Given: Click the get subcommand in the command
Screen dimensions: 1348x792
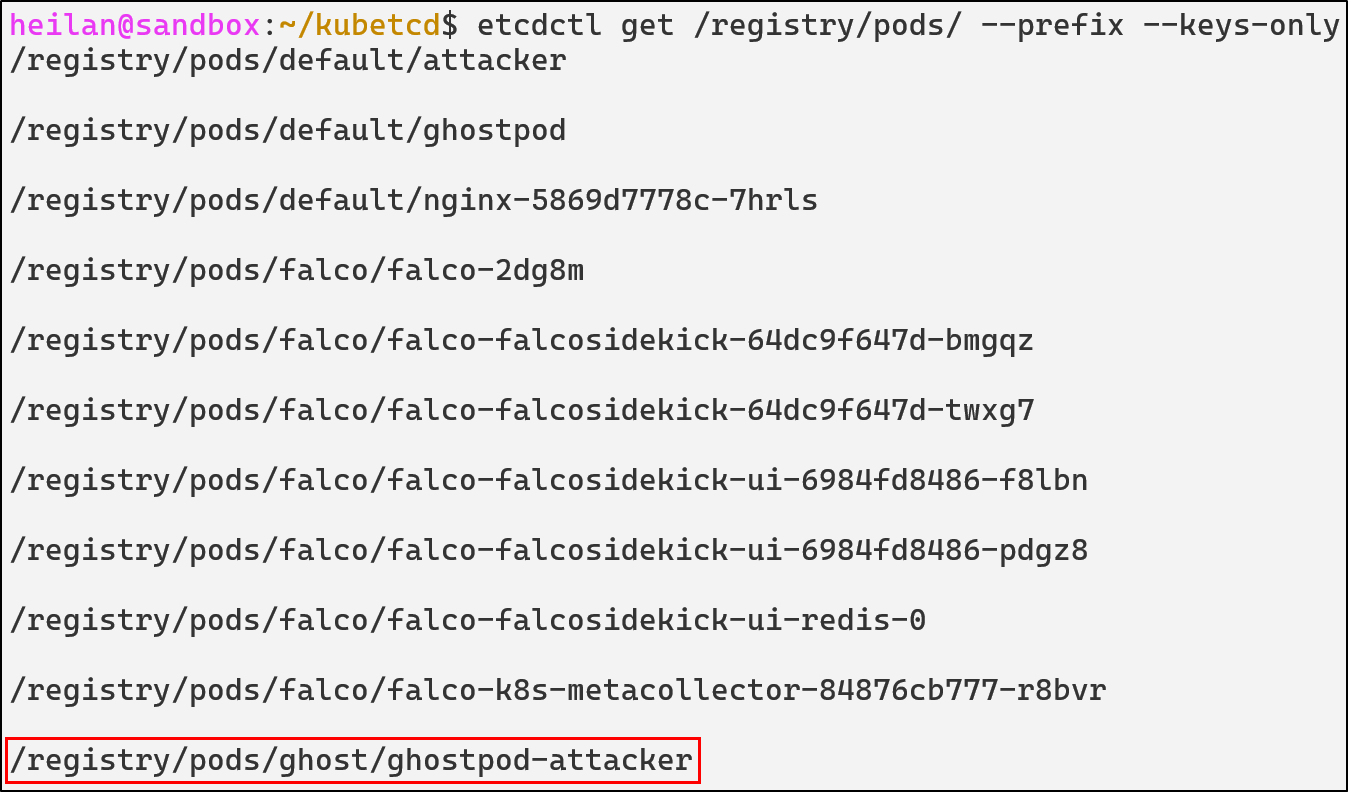Looking at the screenshot, I should tap(648, 25).
